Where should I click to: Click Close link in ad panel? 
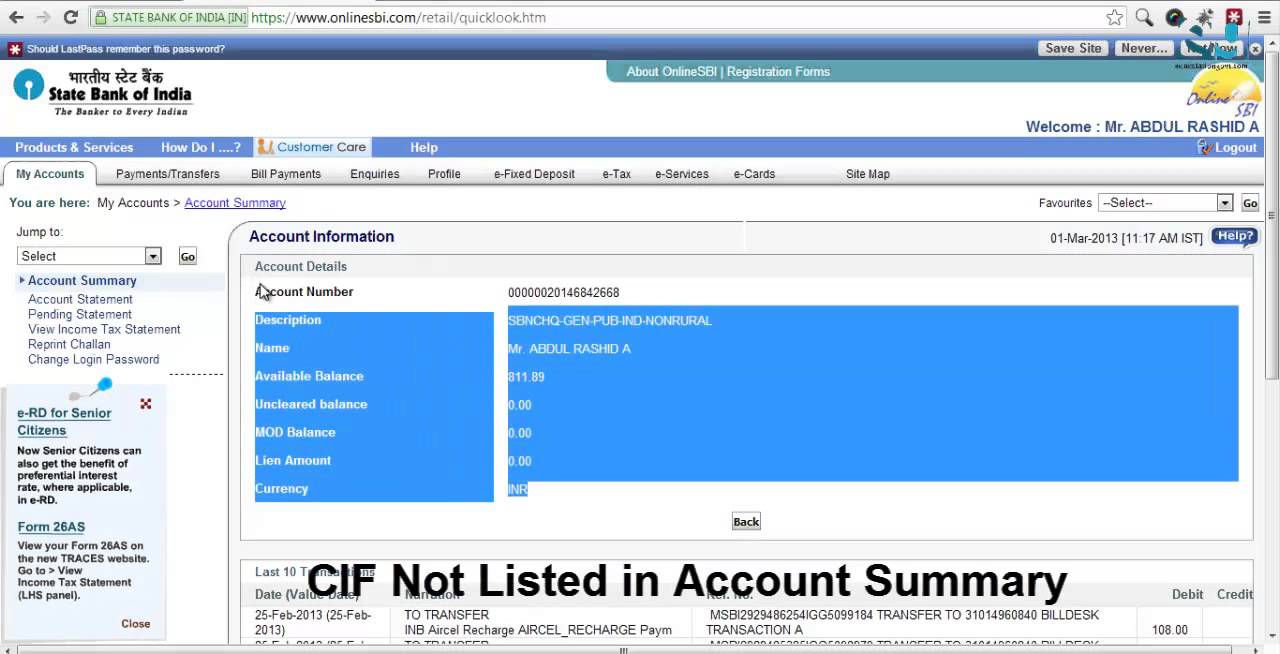click(x=136, y=624)
